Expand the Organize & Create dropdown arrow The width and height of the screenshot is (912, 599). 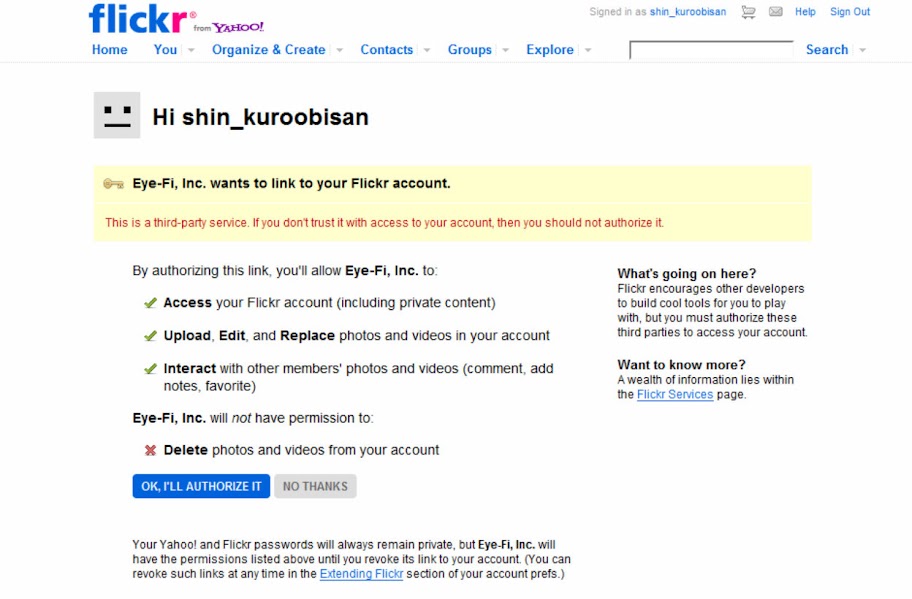pyautogui.click(x=339, y=50)
